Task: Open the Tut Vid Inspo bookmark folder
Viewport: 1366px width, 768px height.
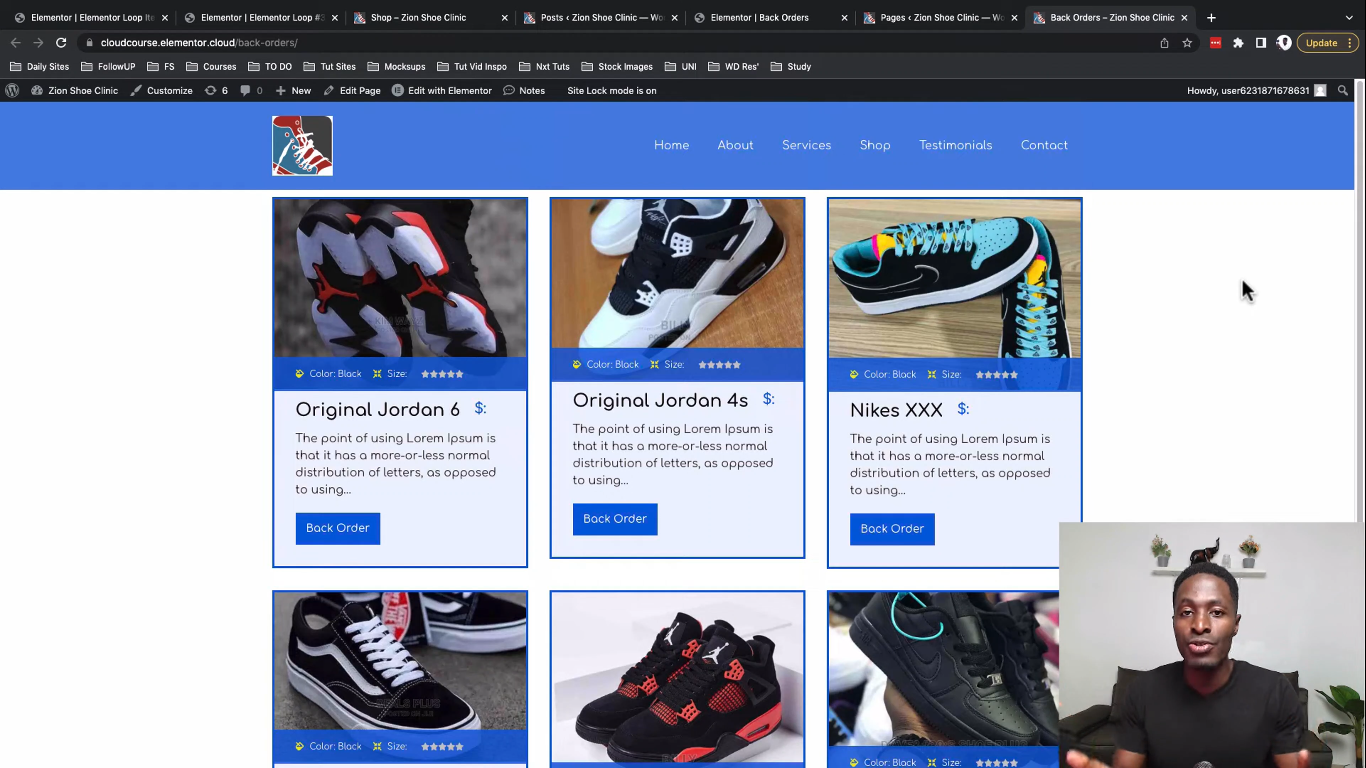Action: 472,66
